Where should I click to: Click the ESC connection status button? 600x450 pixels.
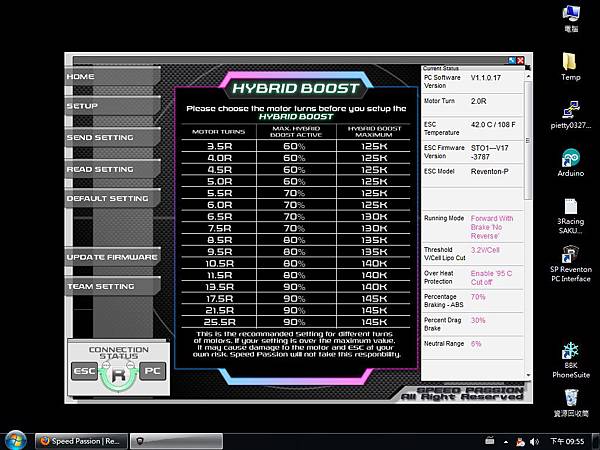point(85,371)
